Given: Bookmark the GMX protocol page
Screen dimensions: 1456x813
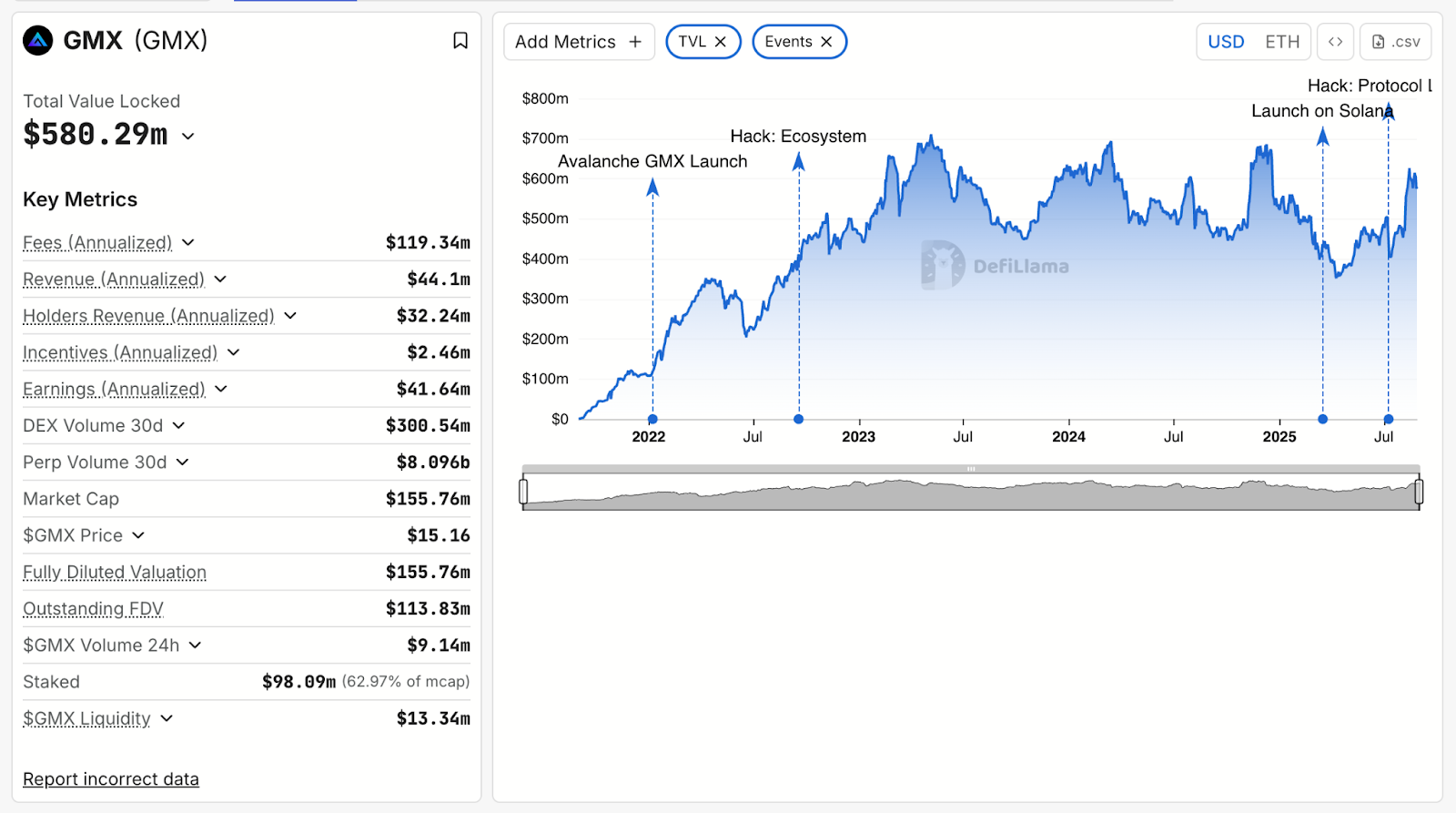Looking at the screenshot, I should point(460,40).
